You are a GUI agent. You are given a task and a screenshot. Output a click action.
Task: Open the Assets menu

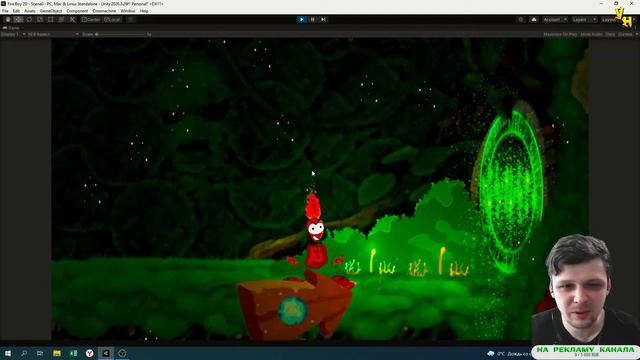[30, 11]
